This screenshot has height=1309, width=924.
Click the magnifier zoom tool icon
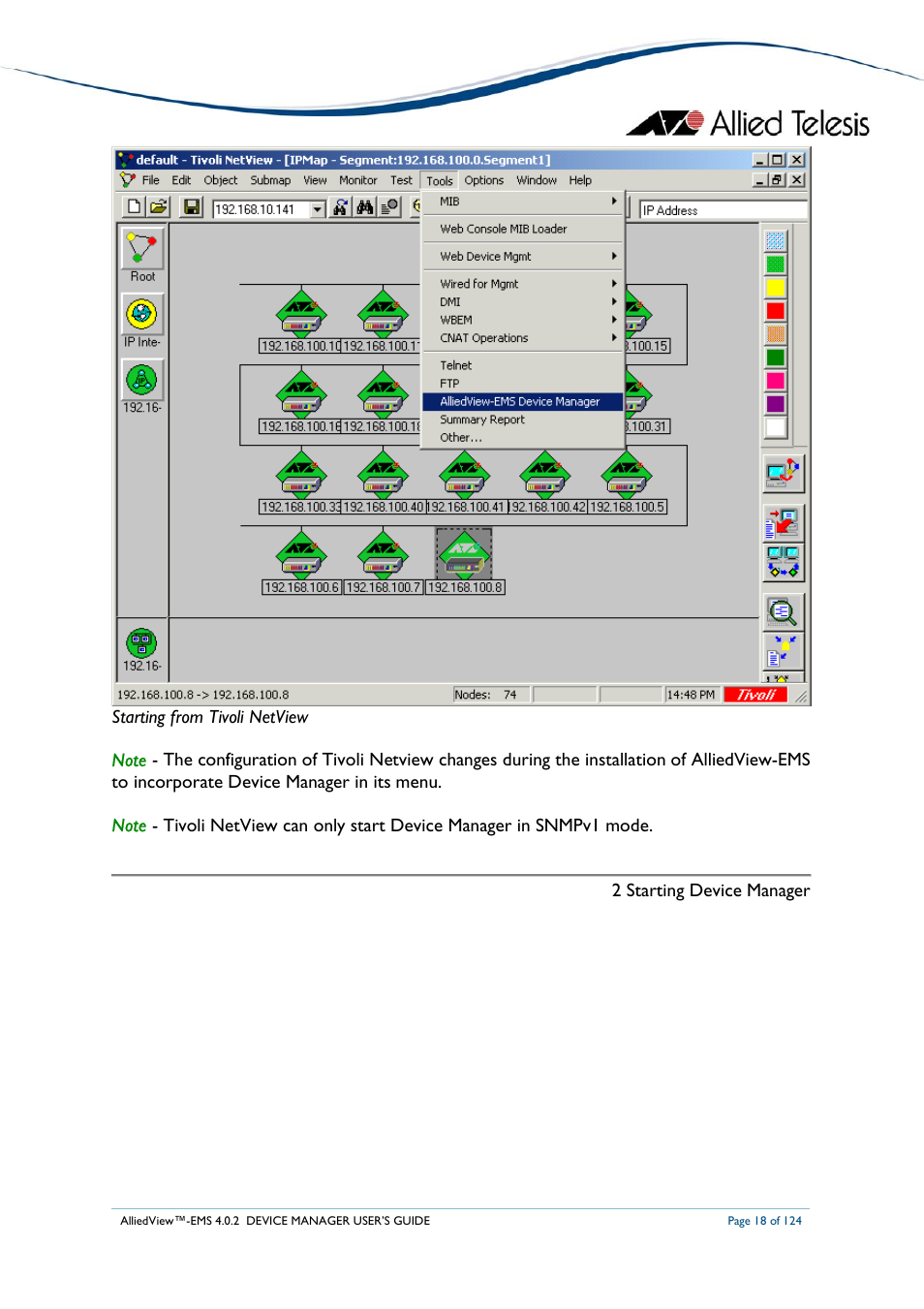(783, 611)
